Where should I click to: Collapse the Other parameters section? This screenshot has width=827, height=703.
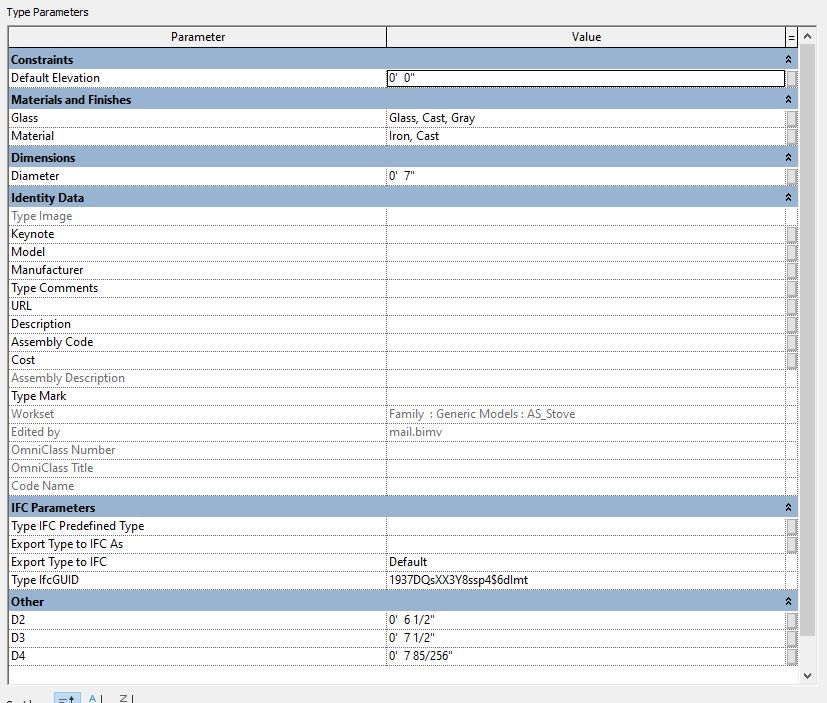[x=789, y=602]
